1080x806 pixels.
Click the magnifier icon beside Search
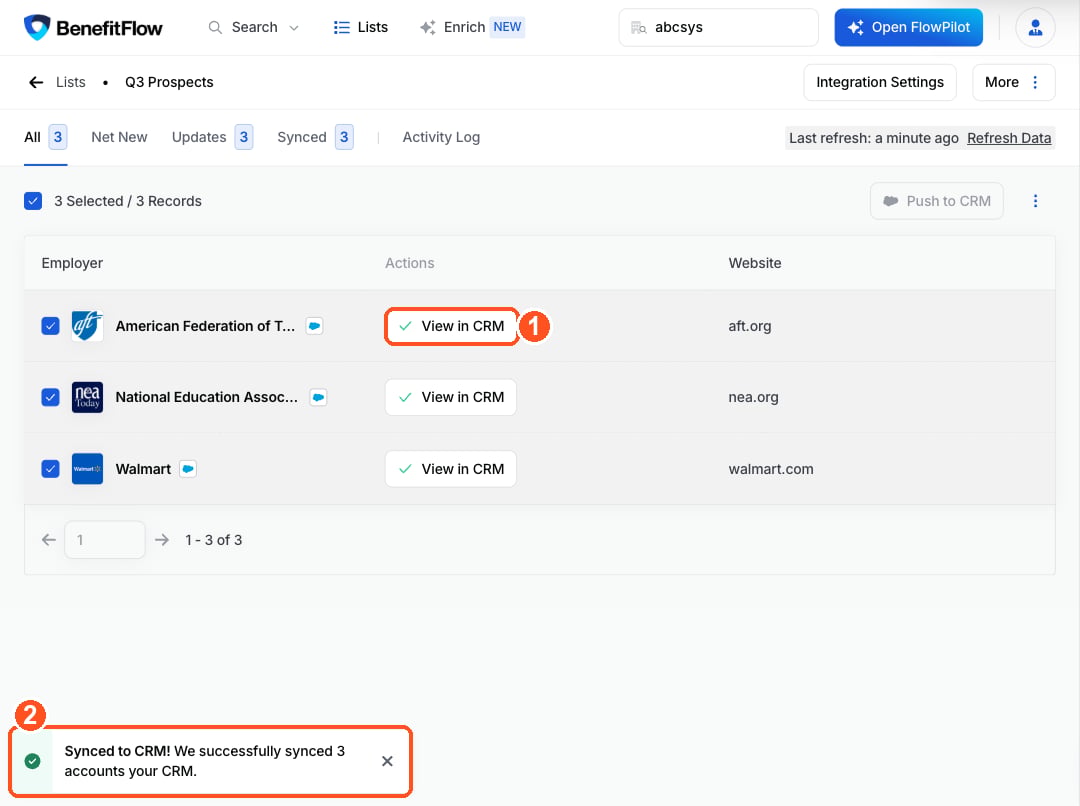point(215,28)
